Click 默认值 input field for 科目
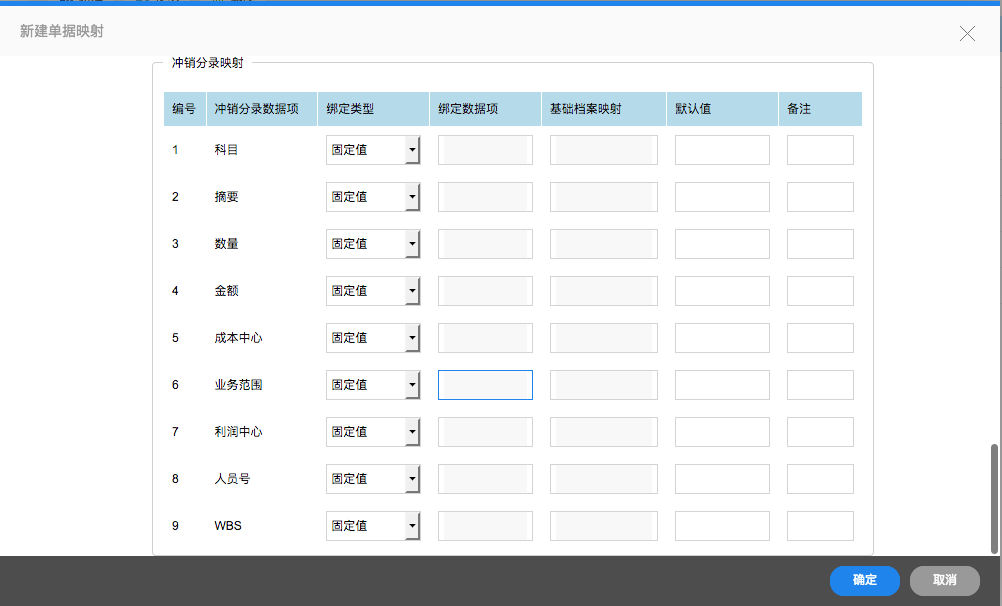 (x=722, y=150)
